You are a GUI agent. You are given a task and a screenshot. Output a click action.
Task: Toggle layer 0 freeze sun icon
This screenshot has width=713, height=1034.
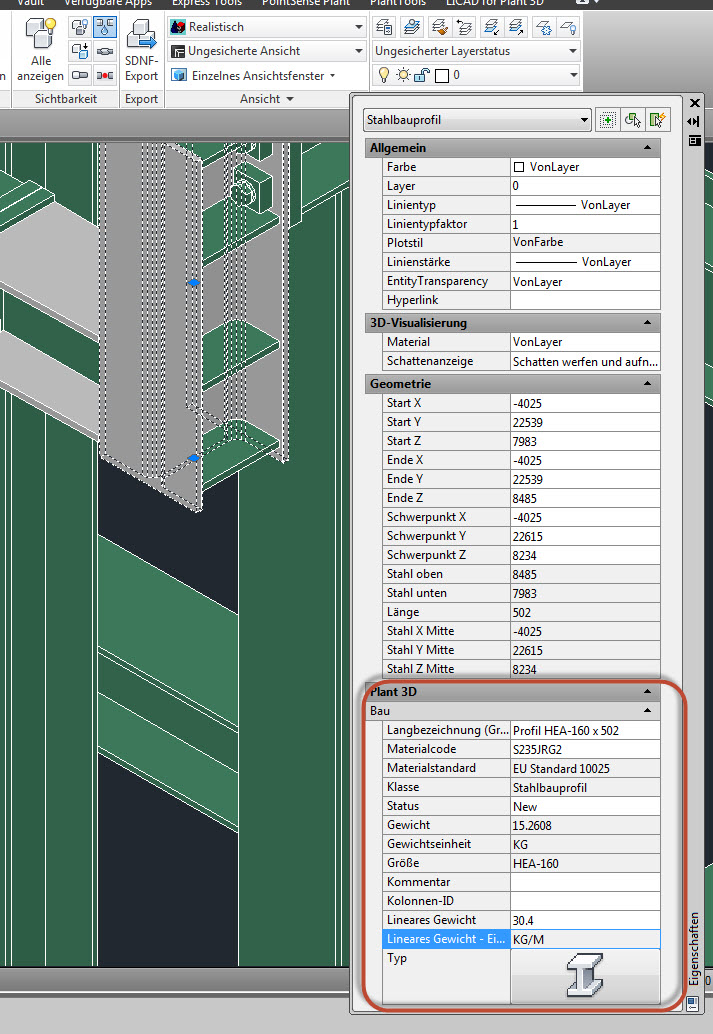pyautogui.click(x=403, y=75)
